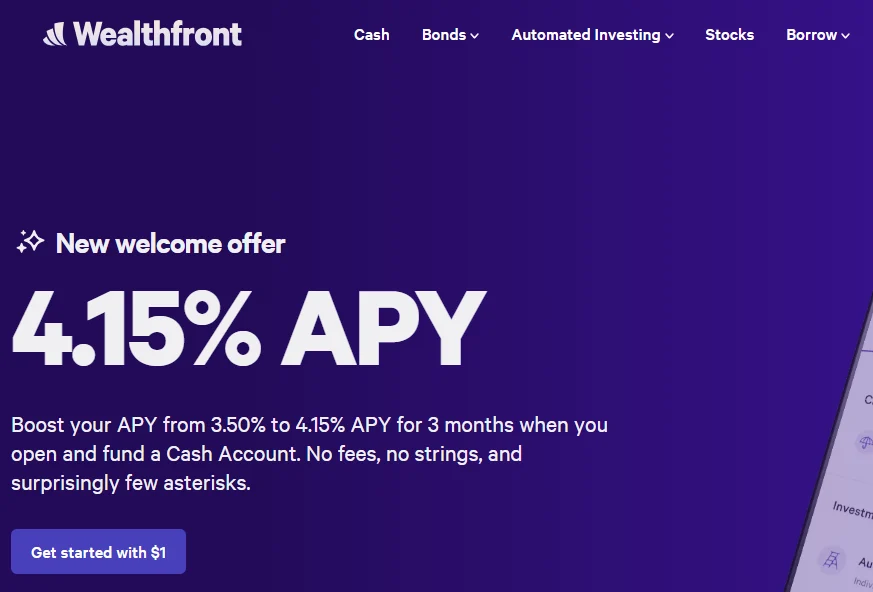
Task: Click the New welcome offer heading
Action: pyautogui.click(x=170, y=243)
